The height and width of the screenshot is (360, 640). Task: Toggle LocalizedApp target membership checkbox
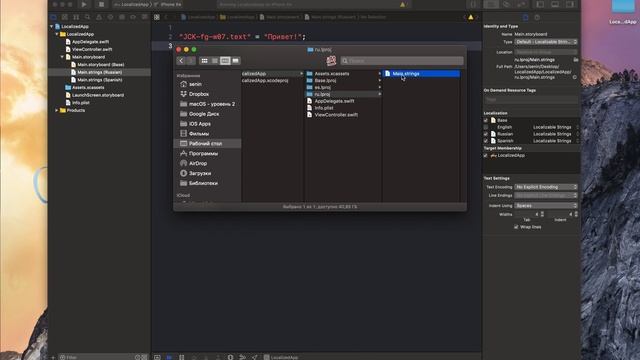[x=486, y=156]
